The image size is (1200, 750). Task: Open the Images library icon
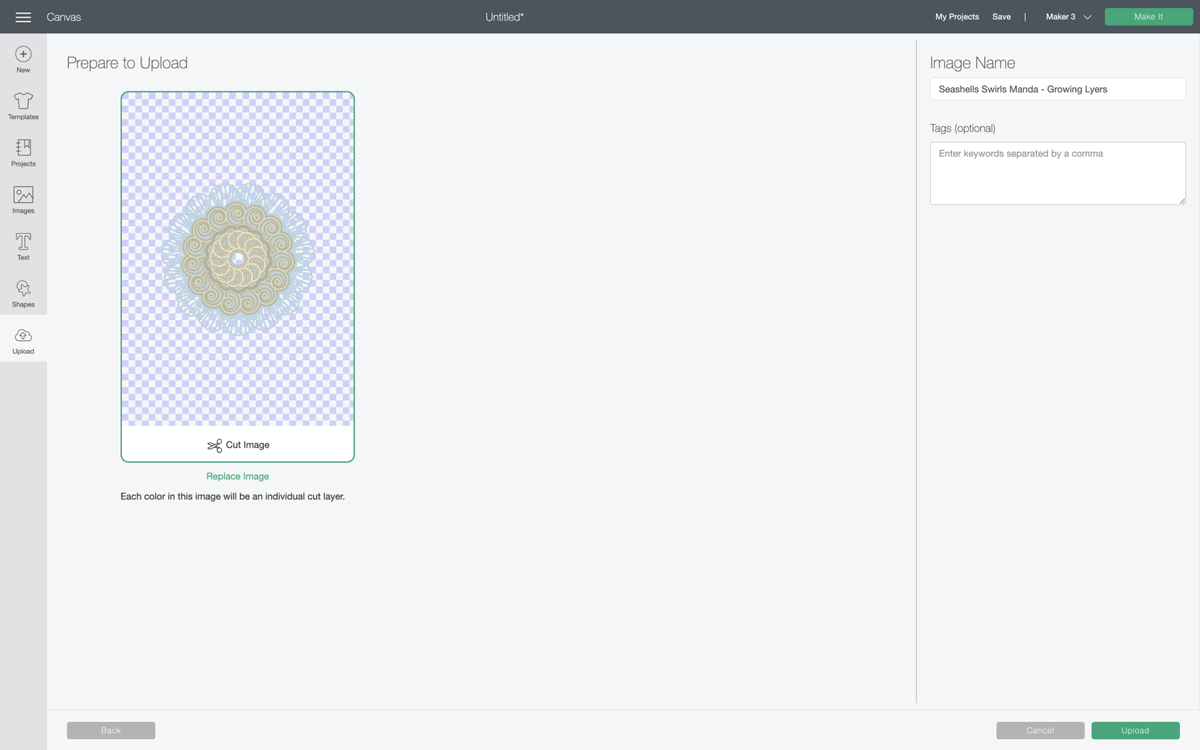23,195
